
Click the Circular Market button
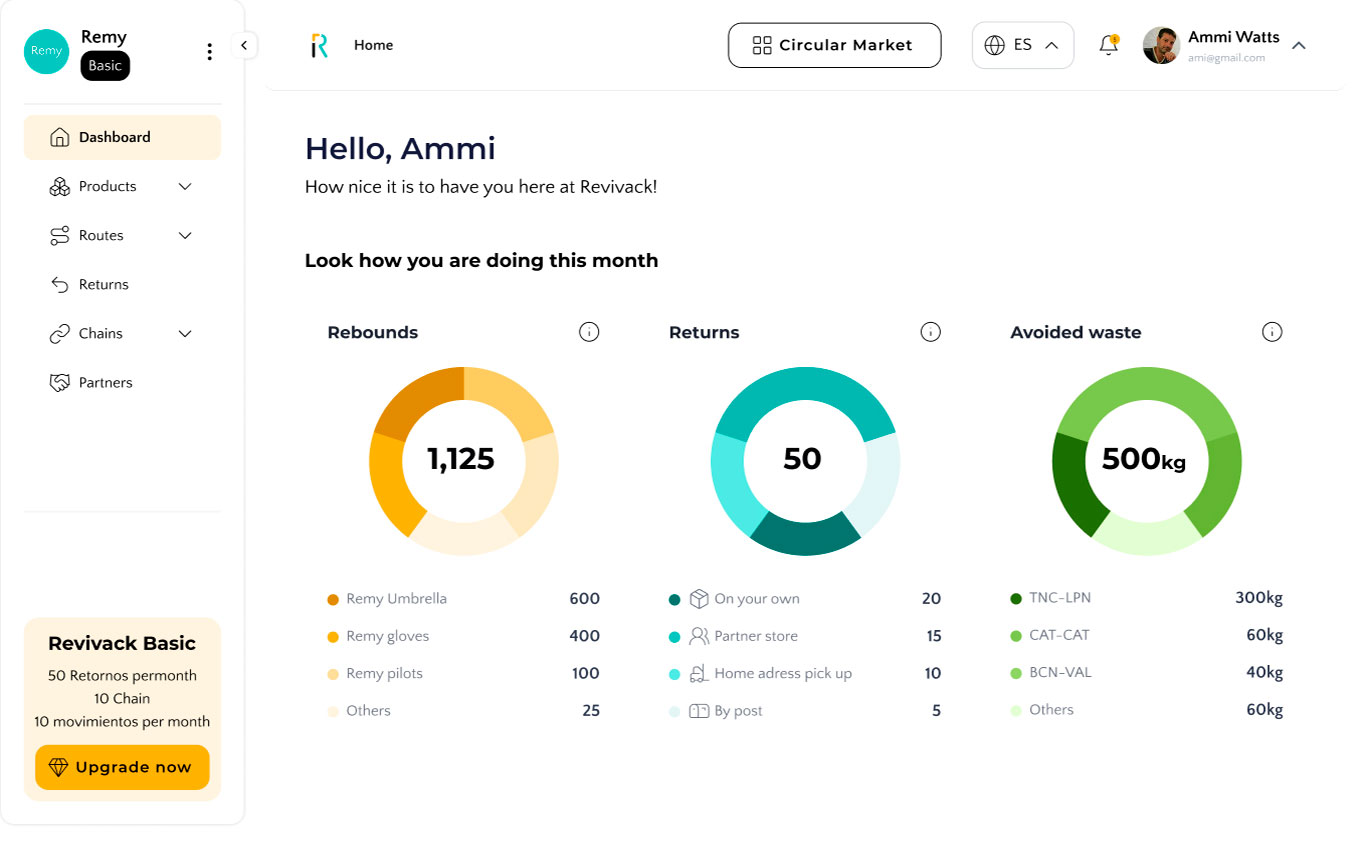tap(834, 45)
